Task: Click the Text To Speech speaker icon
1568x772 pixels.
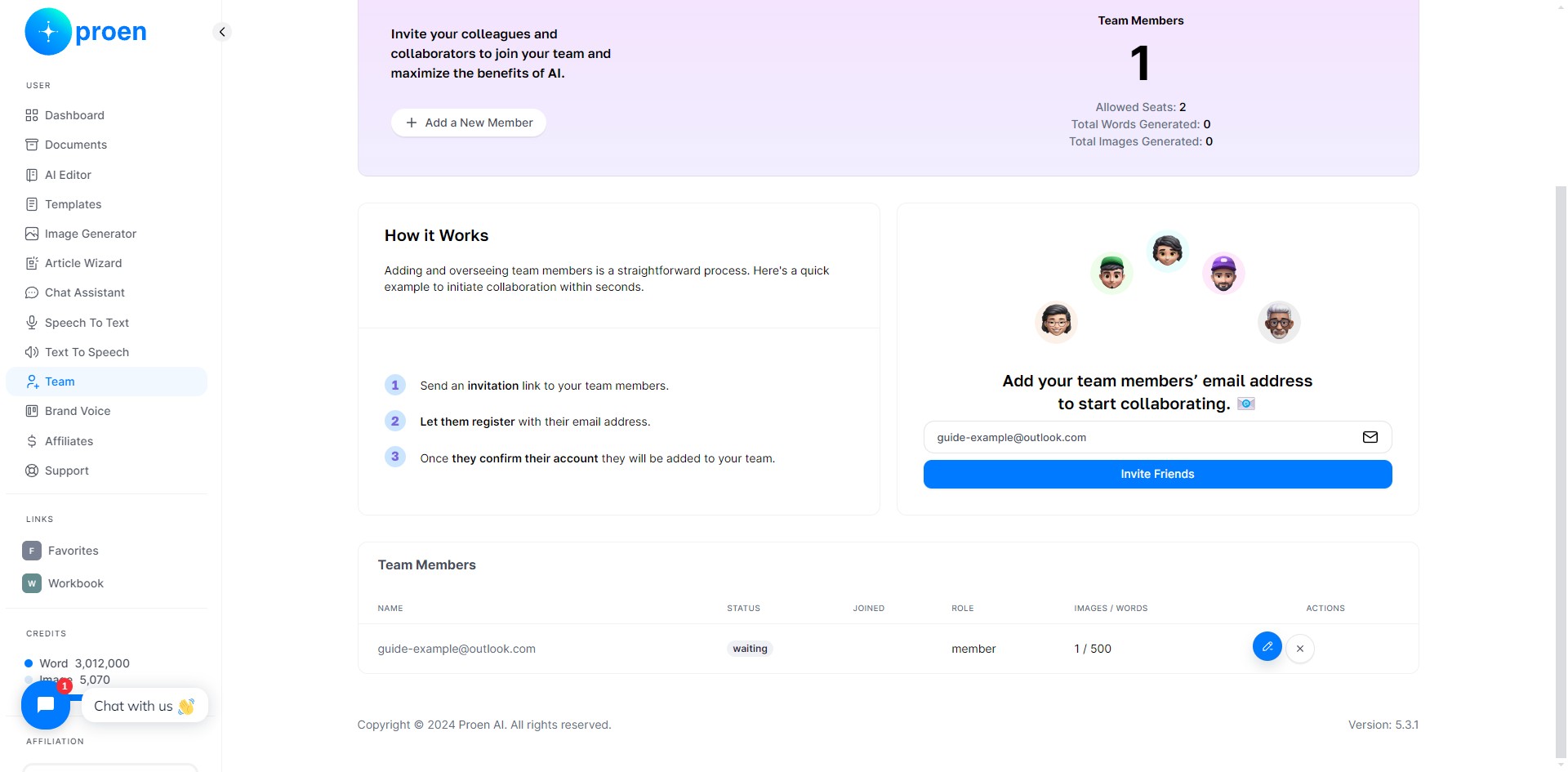Action: (x=32, y=352)
